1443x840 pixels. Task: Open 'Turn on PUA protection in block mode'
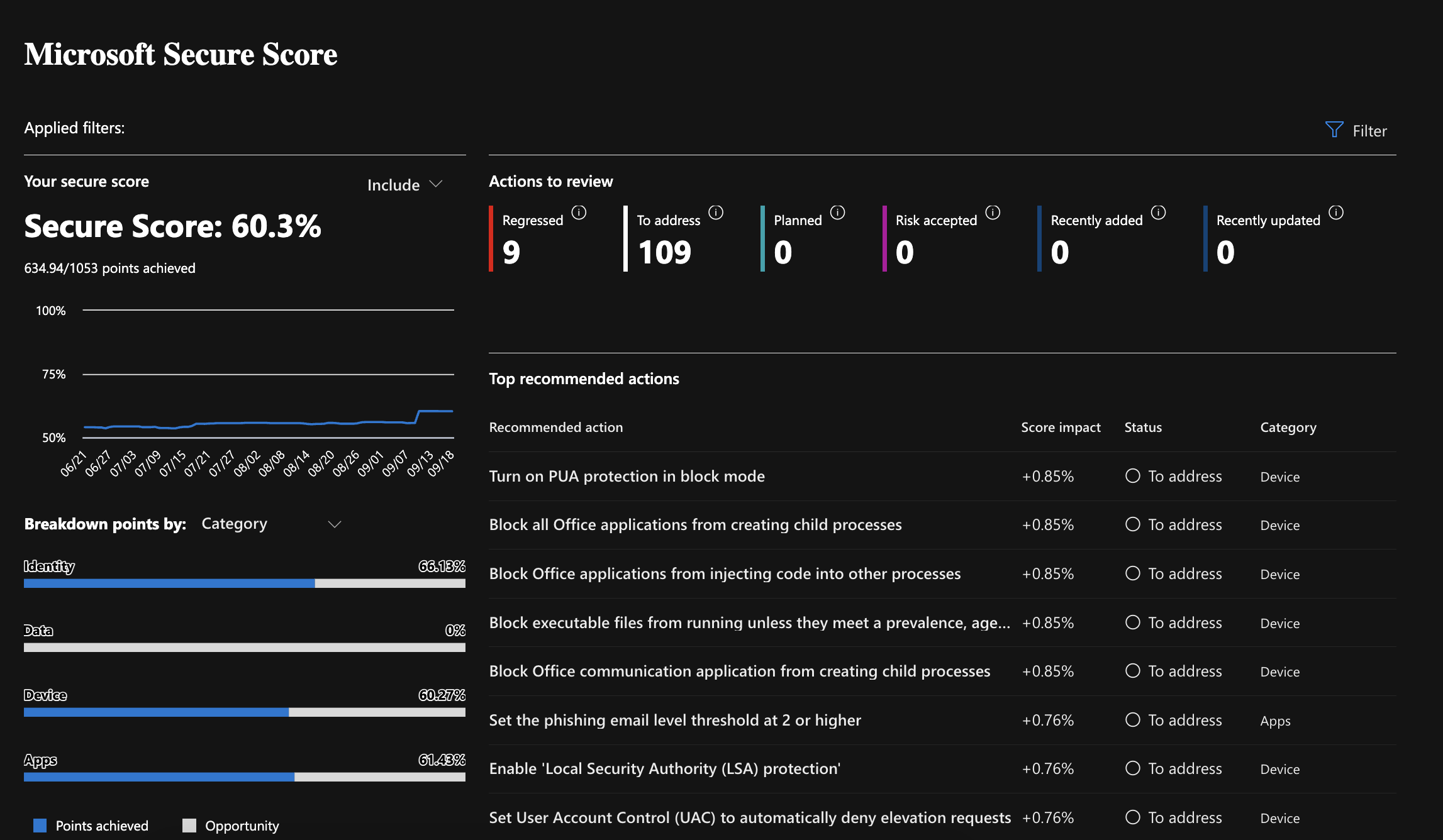(627, 476)
